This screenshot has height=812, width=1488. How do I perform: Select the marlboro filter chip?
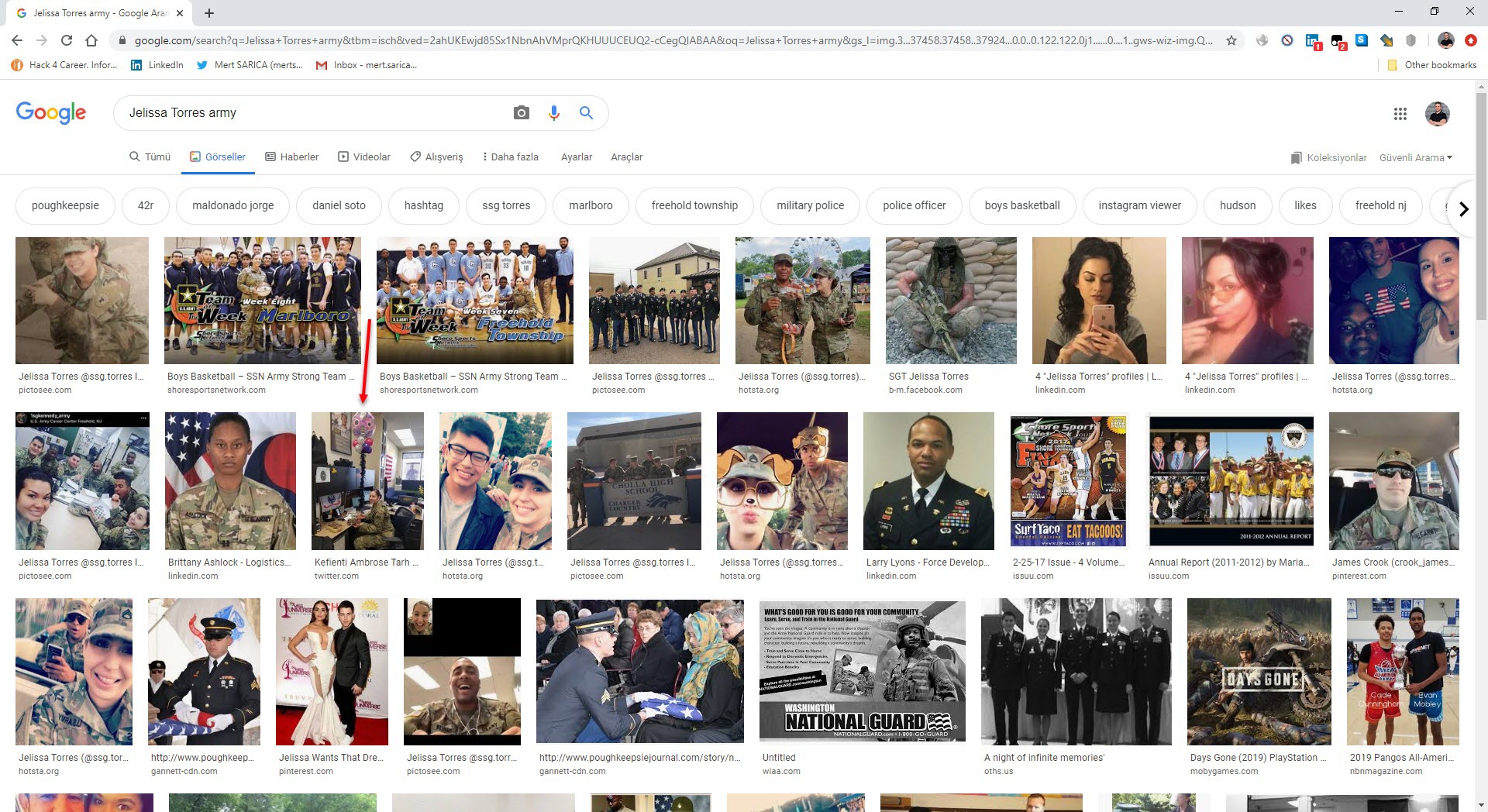coord(591,205)
